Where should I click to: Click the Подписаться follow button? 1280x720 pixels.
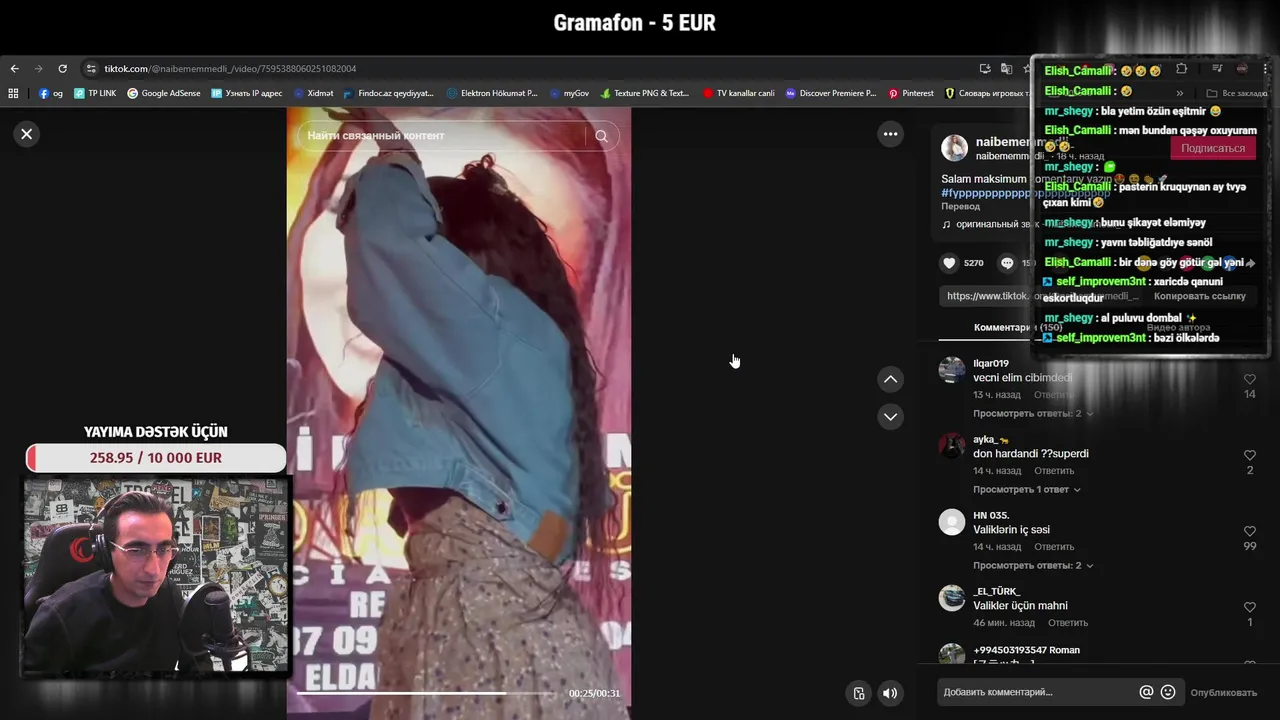point(1213,148)
